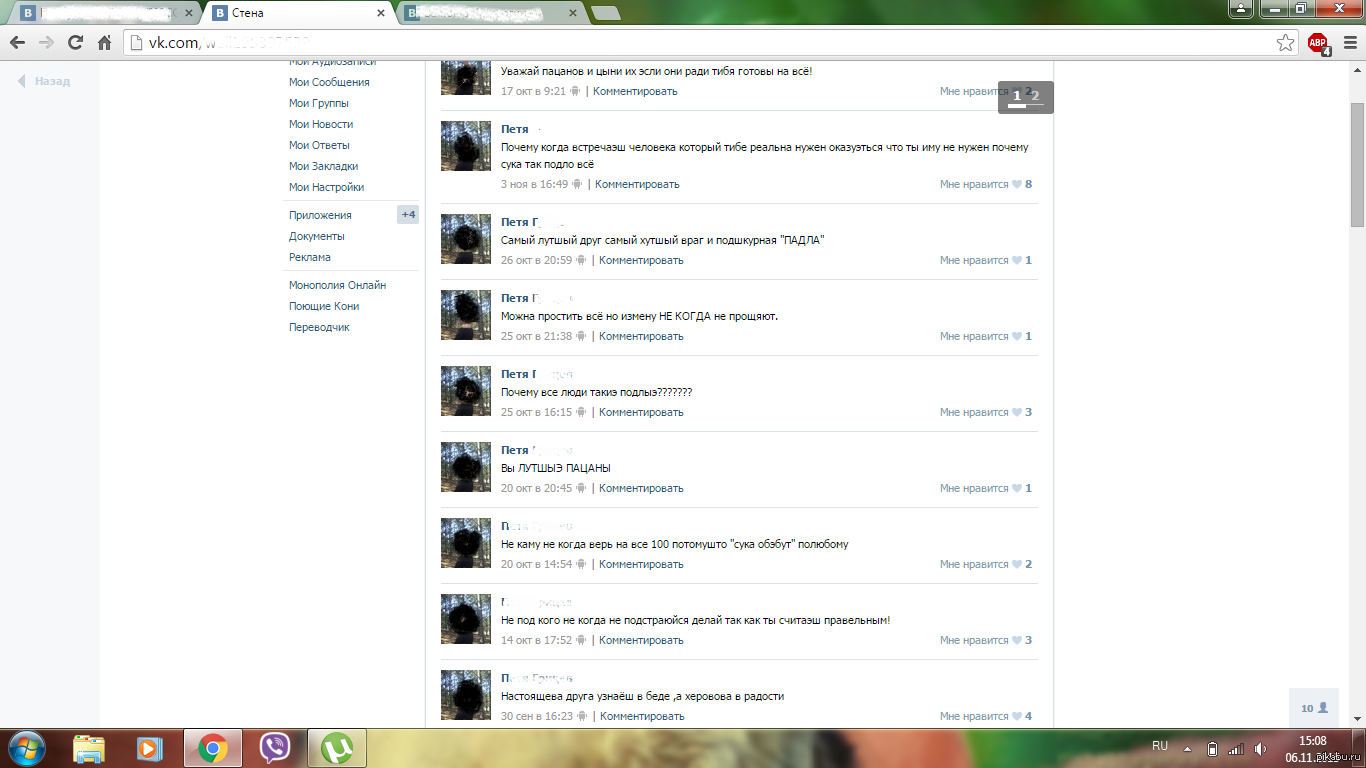Expand the Приложения +4 counter
The height and width of the screenshot is (768, 1366).
point(408,215)
